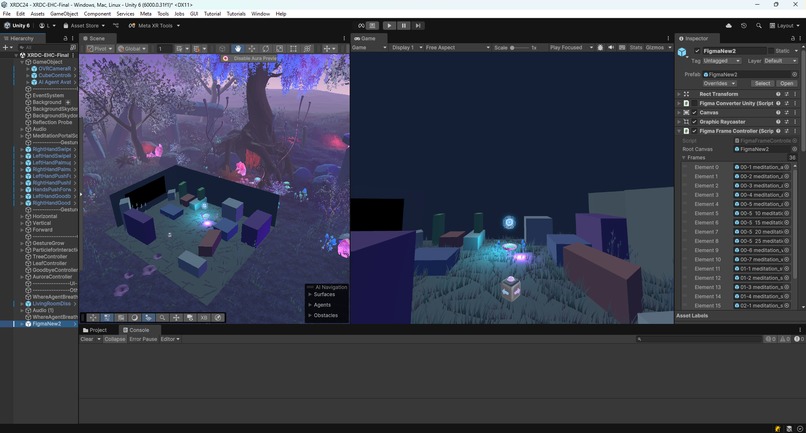This screenshot has height=433, width=806.
Task: Click the version control icon in top toolbar
Action: click(116, 25)
